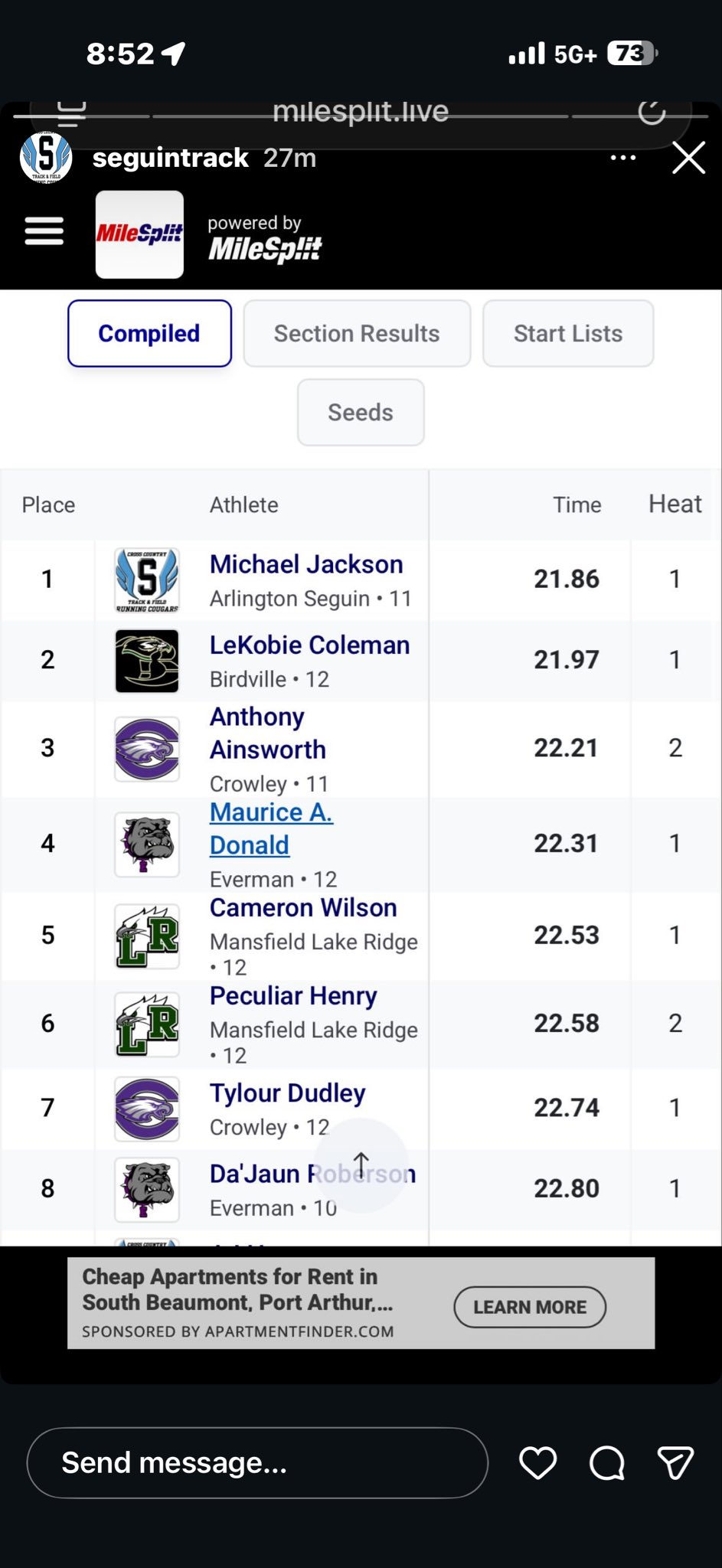Image resolution: width=722 pixels, height=1568 pixels.
Task: Open LeKobie Coleman athlete link
Action: 309,645
